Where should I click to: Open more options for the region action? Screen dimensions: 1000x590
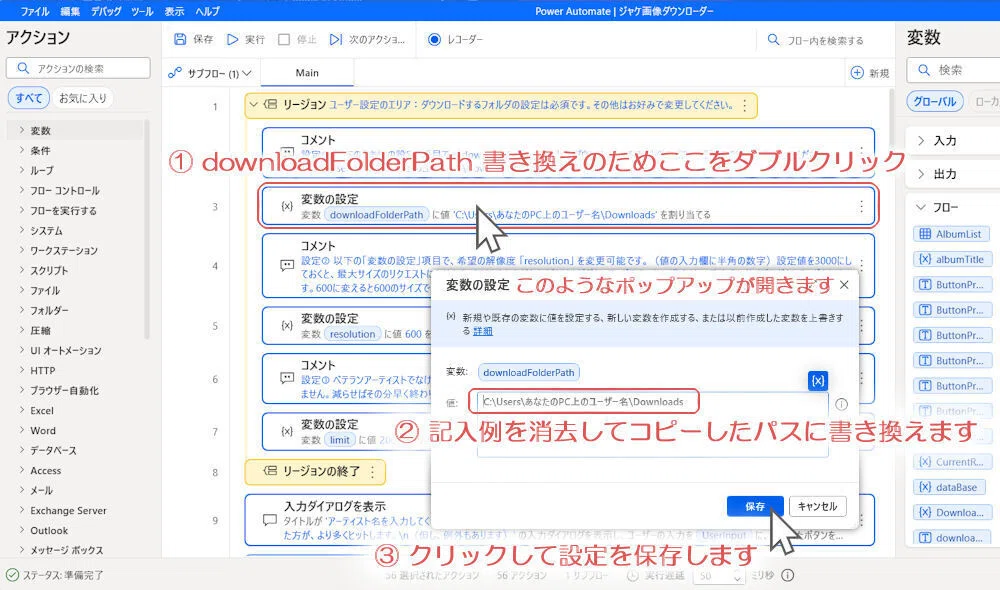coord(745,106)
